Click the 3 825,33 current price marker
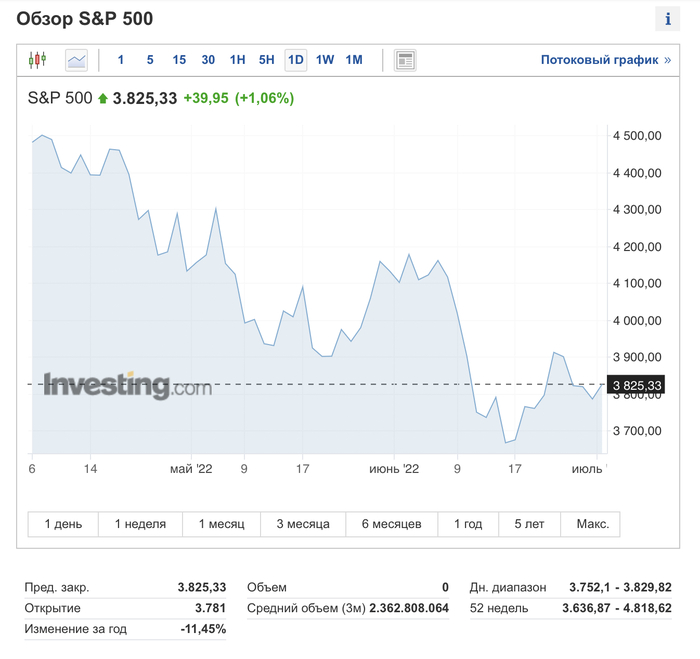This screenshot has height=659, width=700. pyautogui.click(x=635, y=385)
